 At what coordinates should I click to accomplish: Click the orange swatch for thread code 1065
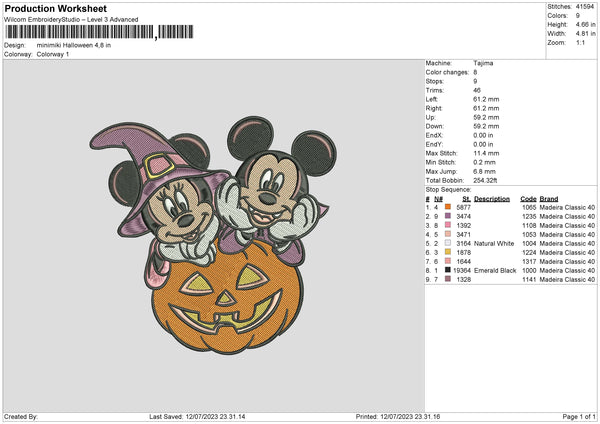(448, 207)
